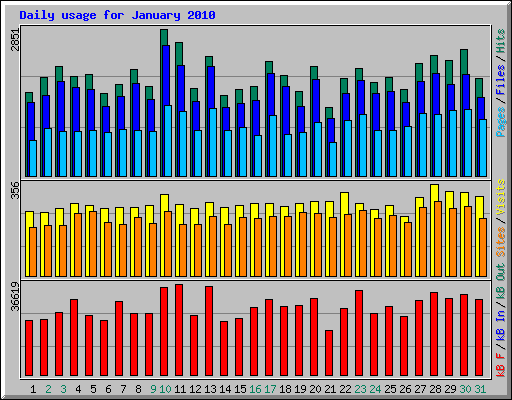Click the 'Hits' legend label
The height and width of the screenshot is (400, 512).
(500, 41)
